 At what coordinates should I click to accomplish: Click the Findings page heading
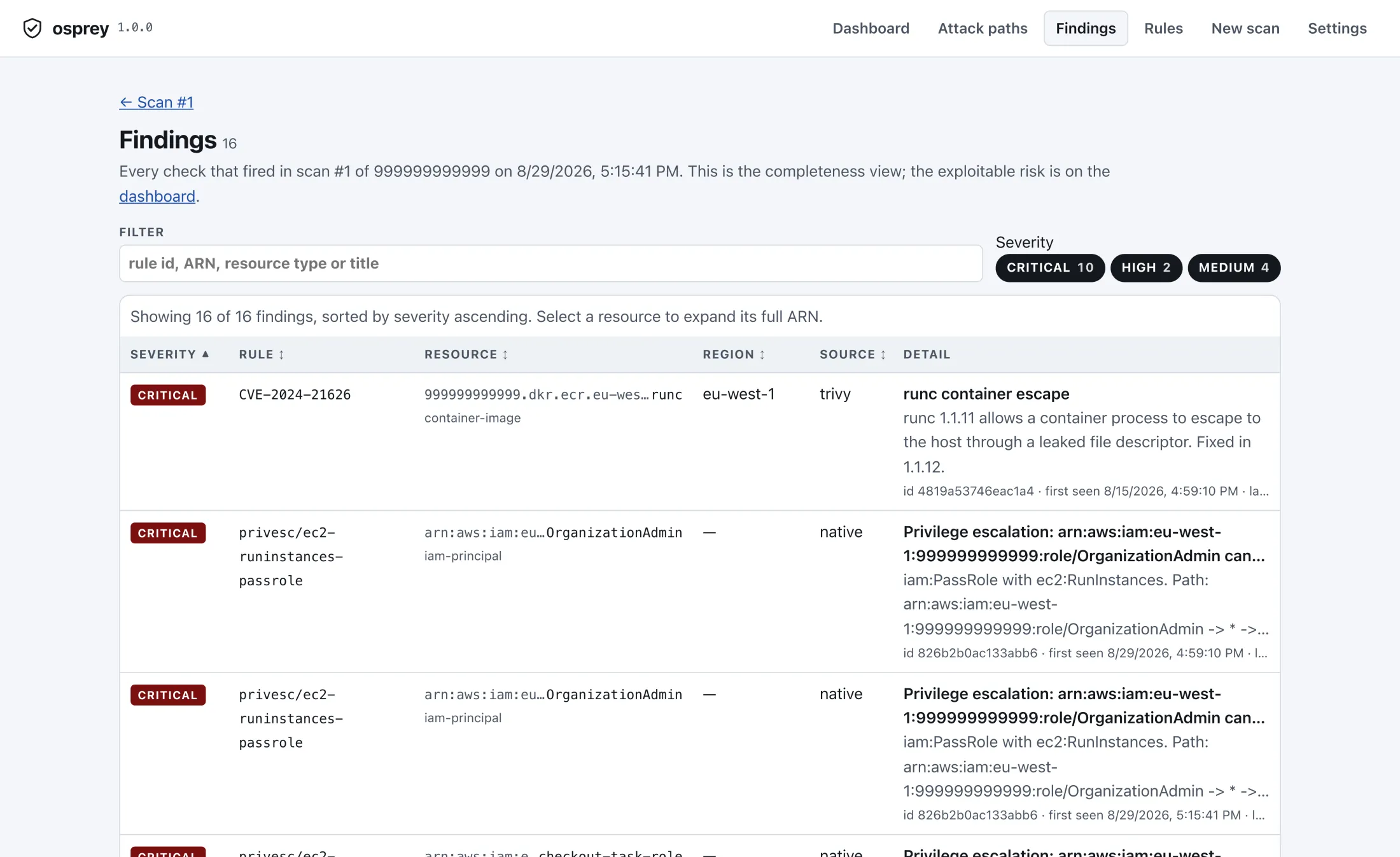[168, 139]
